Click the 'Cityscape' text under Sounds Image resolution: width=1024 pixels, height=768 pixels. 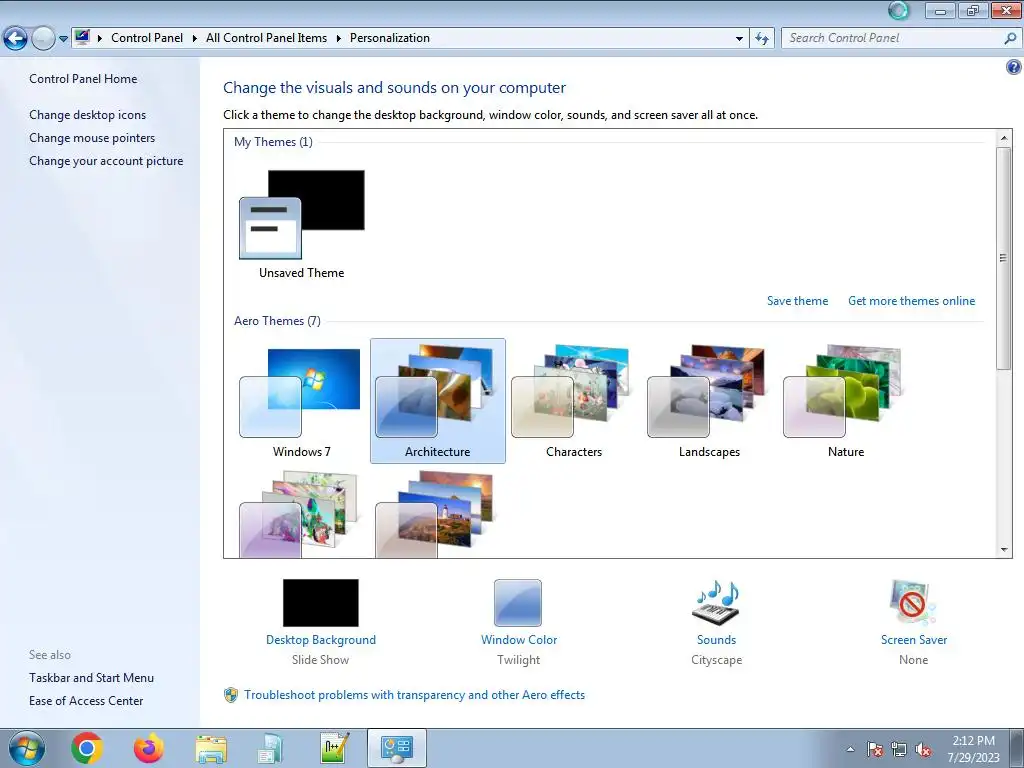(716, 660)
